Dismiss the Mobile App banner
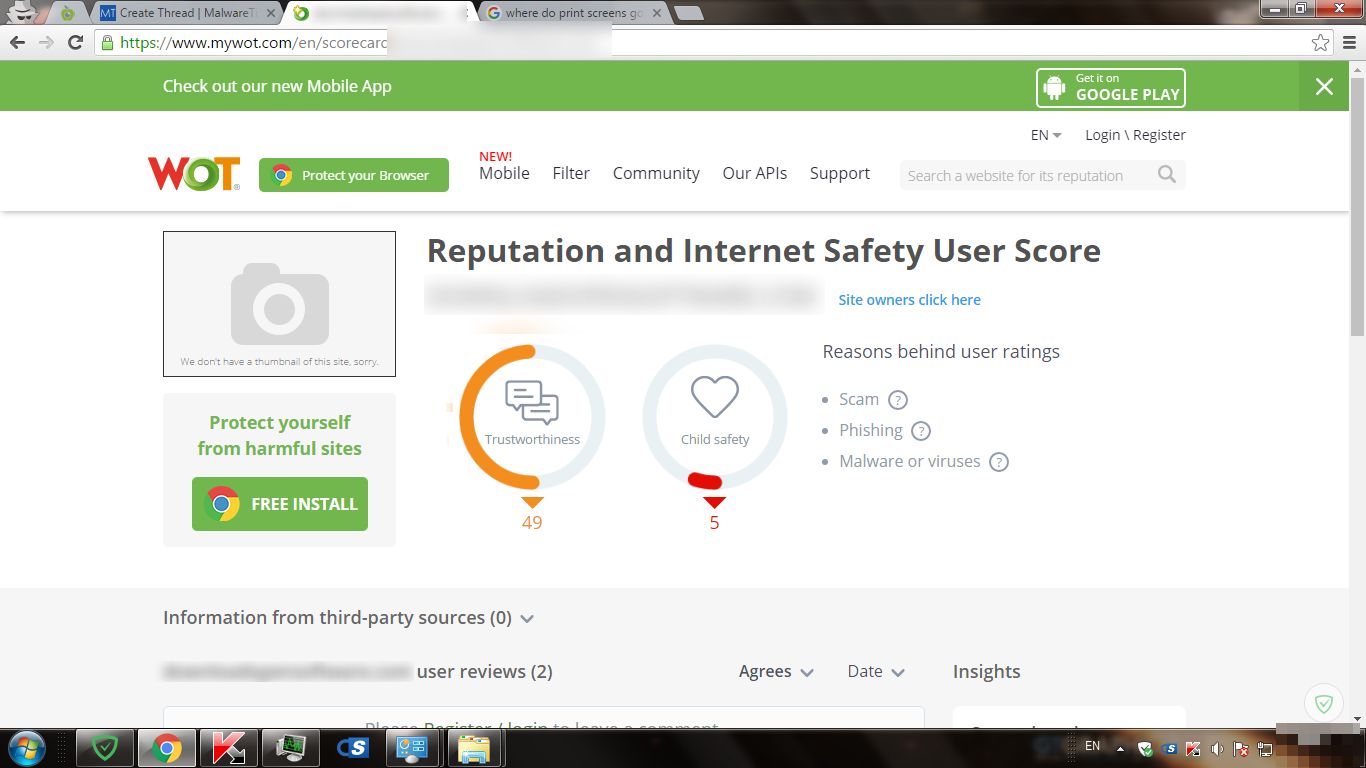Image resolution: width=1366 pixels, height=768 pixels. [1324, 86]
